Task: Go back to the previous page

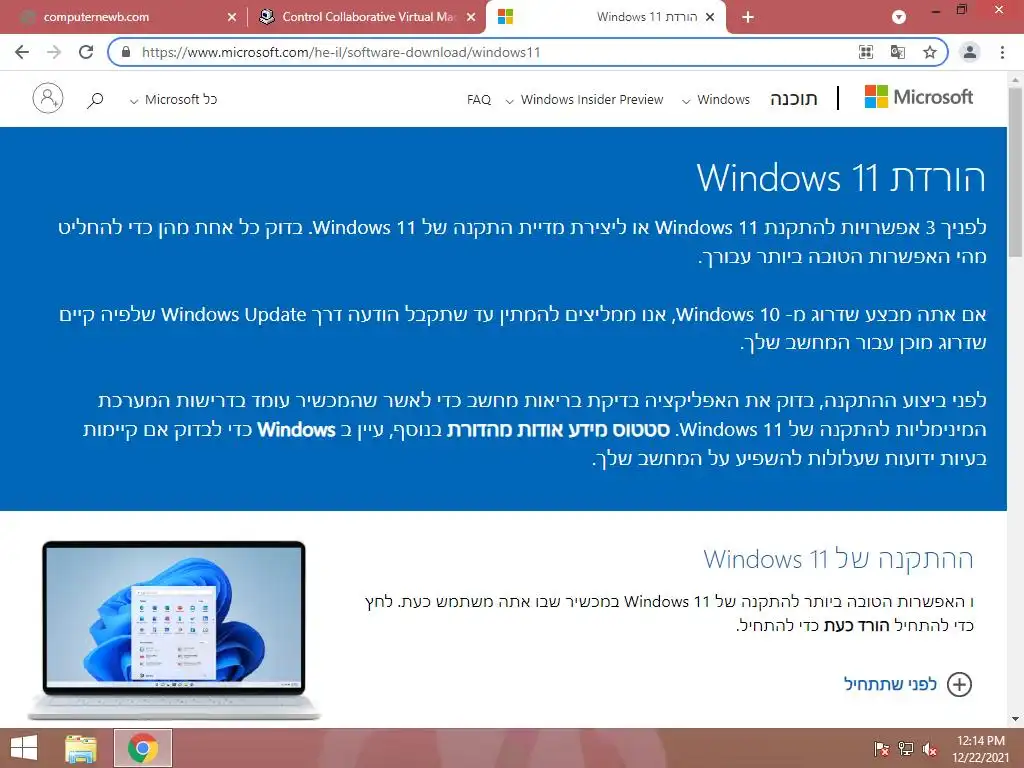Action: 22,52
